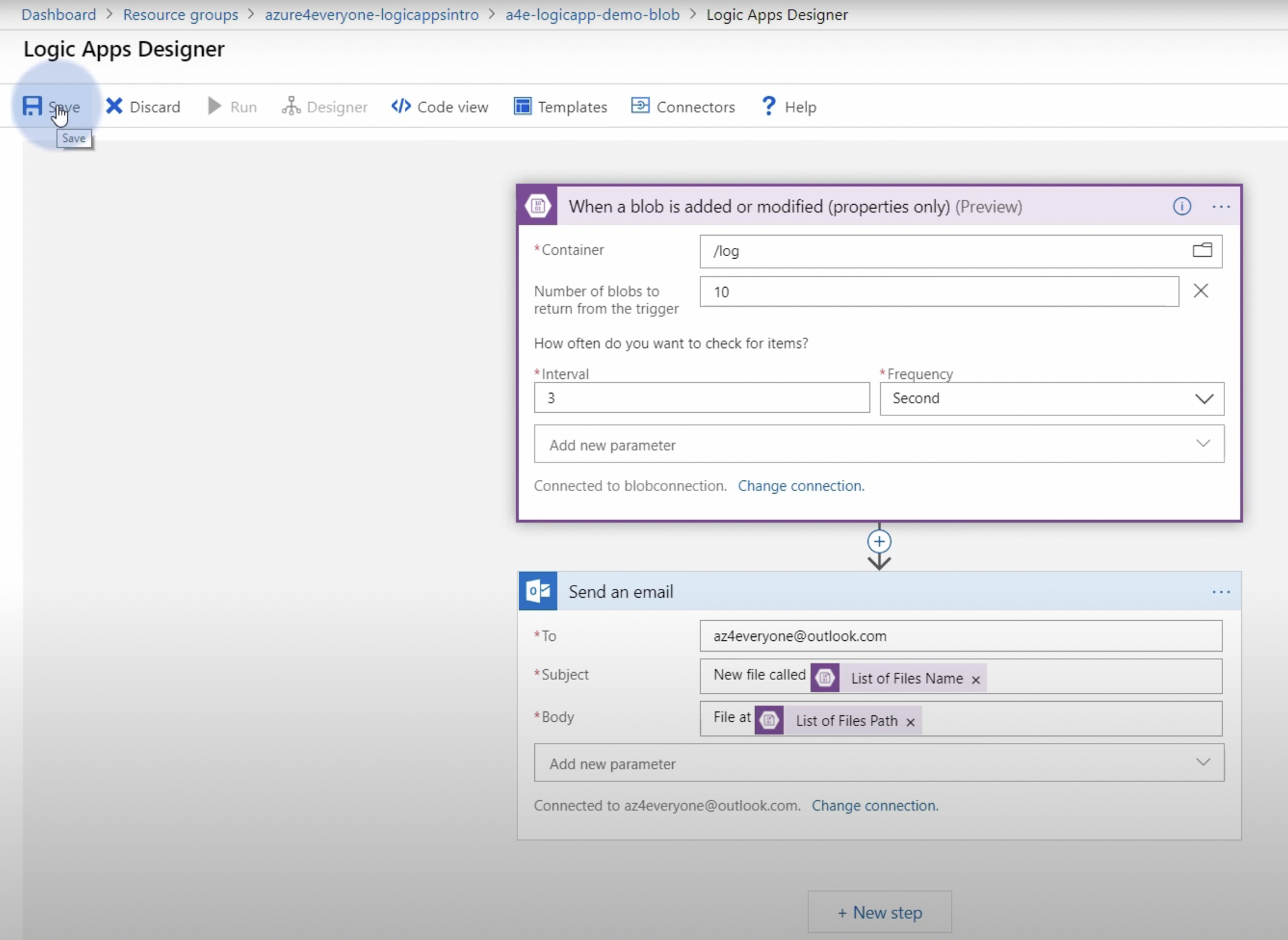This screenshot has width=1288, height=940.
Task: Collapse the Send an email card header
Action: 880,591
